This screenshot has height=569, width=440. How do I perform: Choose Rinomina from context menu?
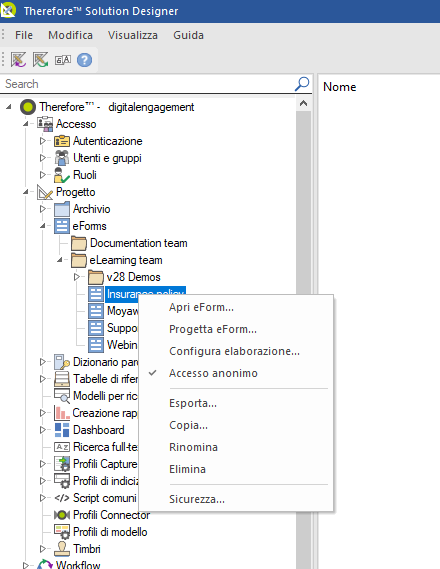click(193, 447)
